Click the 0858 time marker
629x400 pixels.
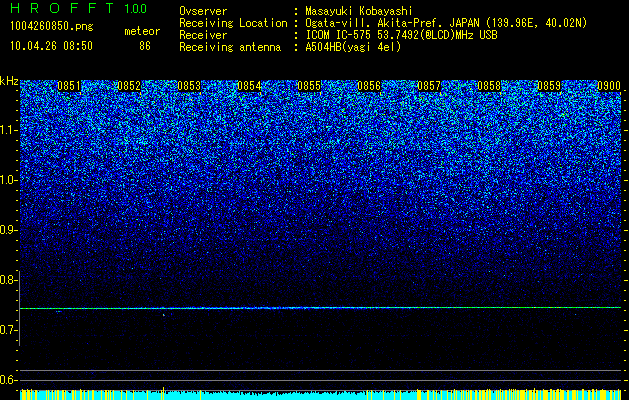[x=489, y=86]
